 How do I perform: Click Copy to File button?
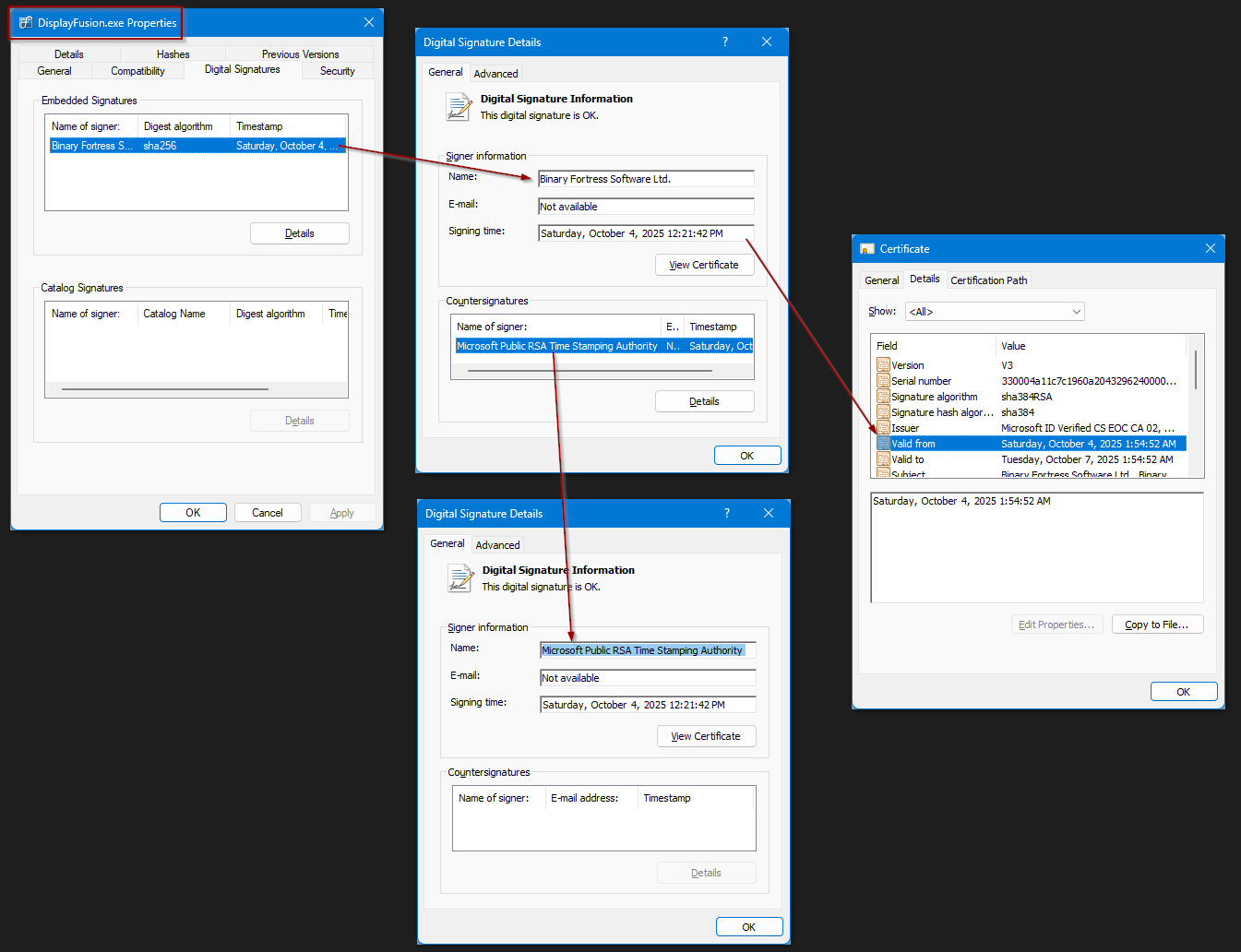1156,625
